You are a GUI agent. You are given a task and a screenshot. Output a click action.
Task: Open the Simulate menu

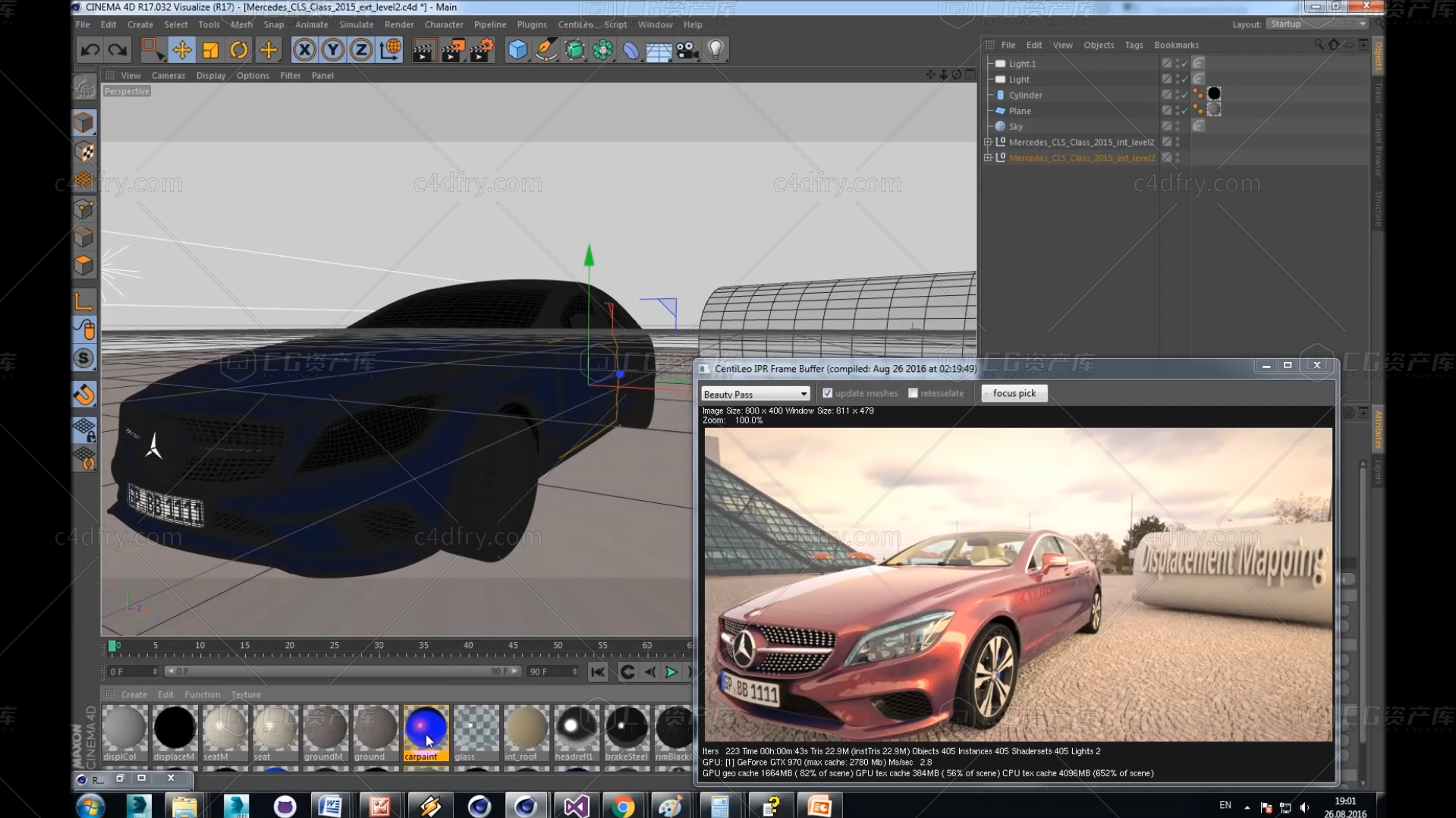356,24
